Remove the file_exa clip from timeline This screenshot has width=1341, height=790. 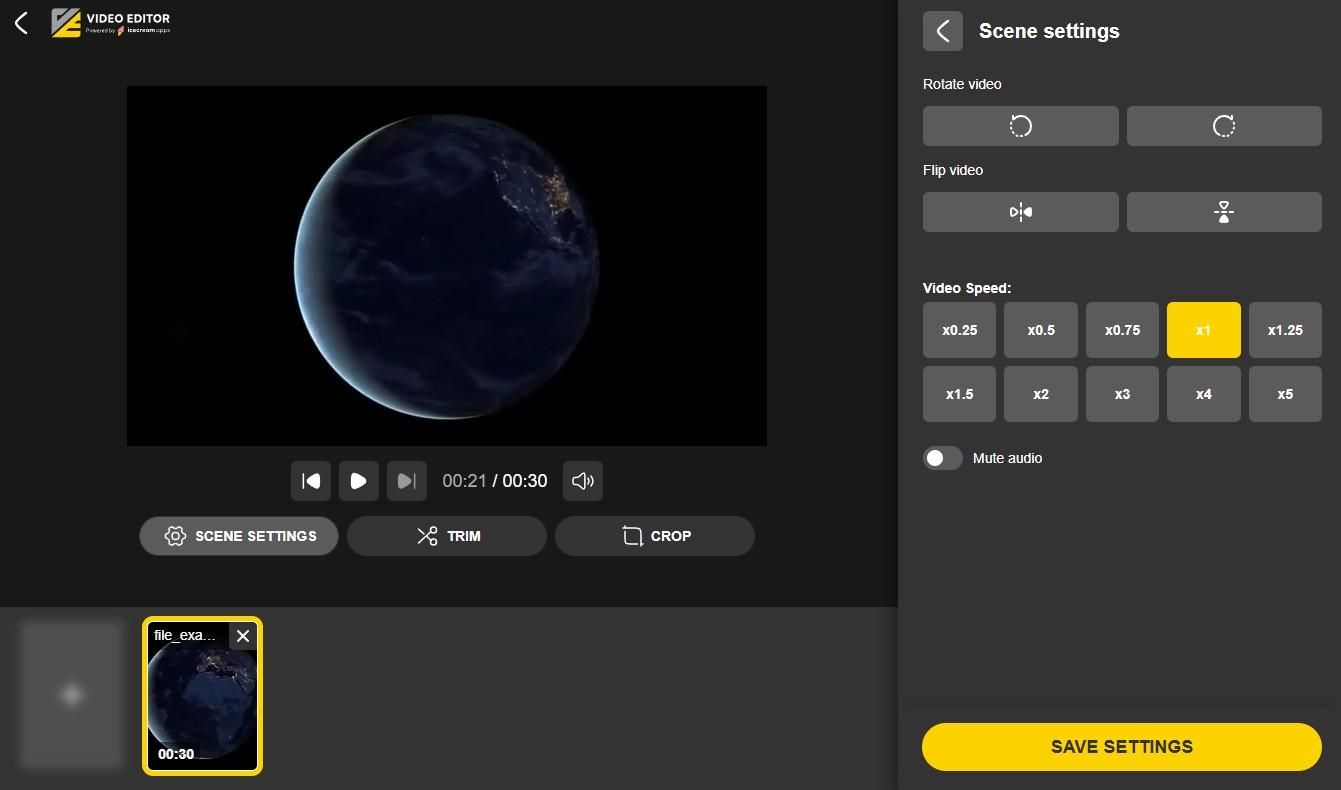pyautogui.click(x=243, y=636)
